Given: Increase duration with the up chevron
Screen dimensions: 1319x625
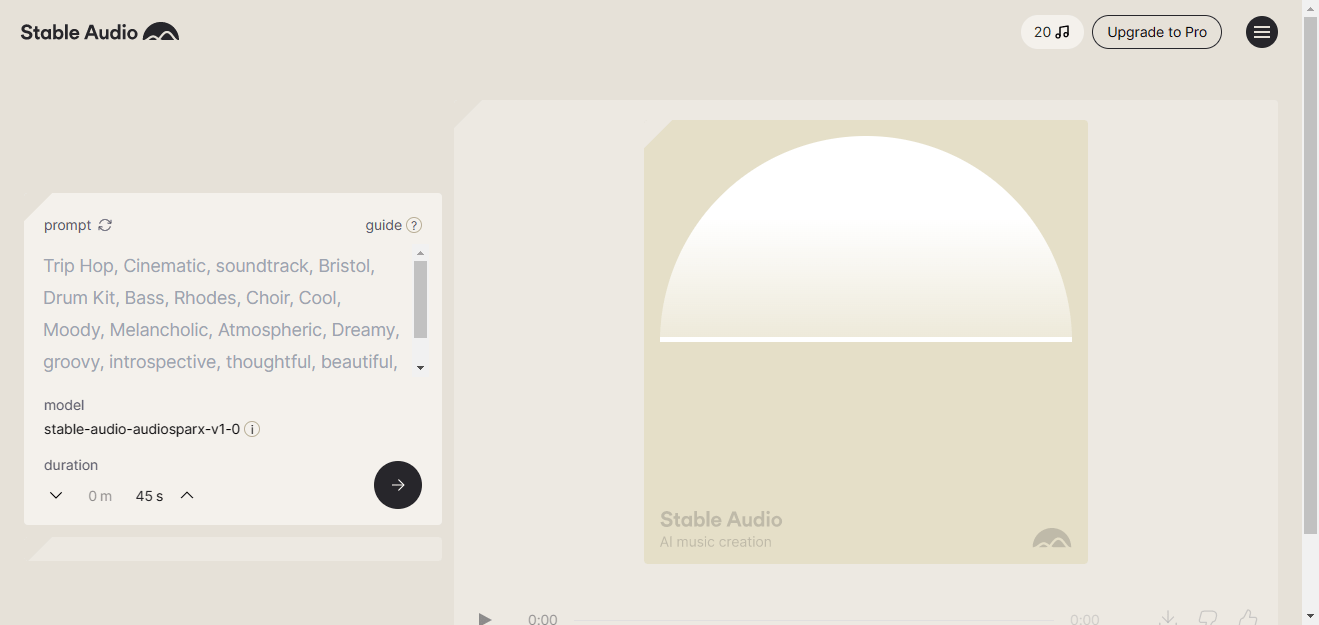Looking at the screenshot, I should point(186,494).
